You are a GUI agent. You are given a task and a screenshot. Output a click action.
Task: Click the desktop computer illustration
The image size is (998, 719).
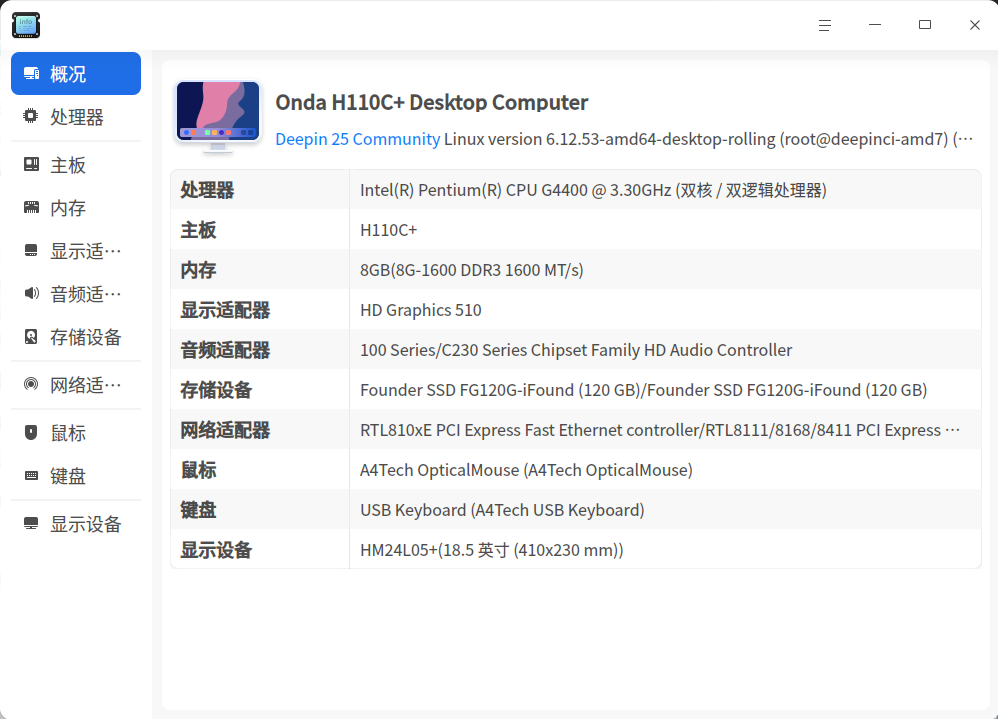click(218, 117)
